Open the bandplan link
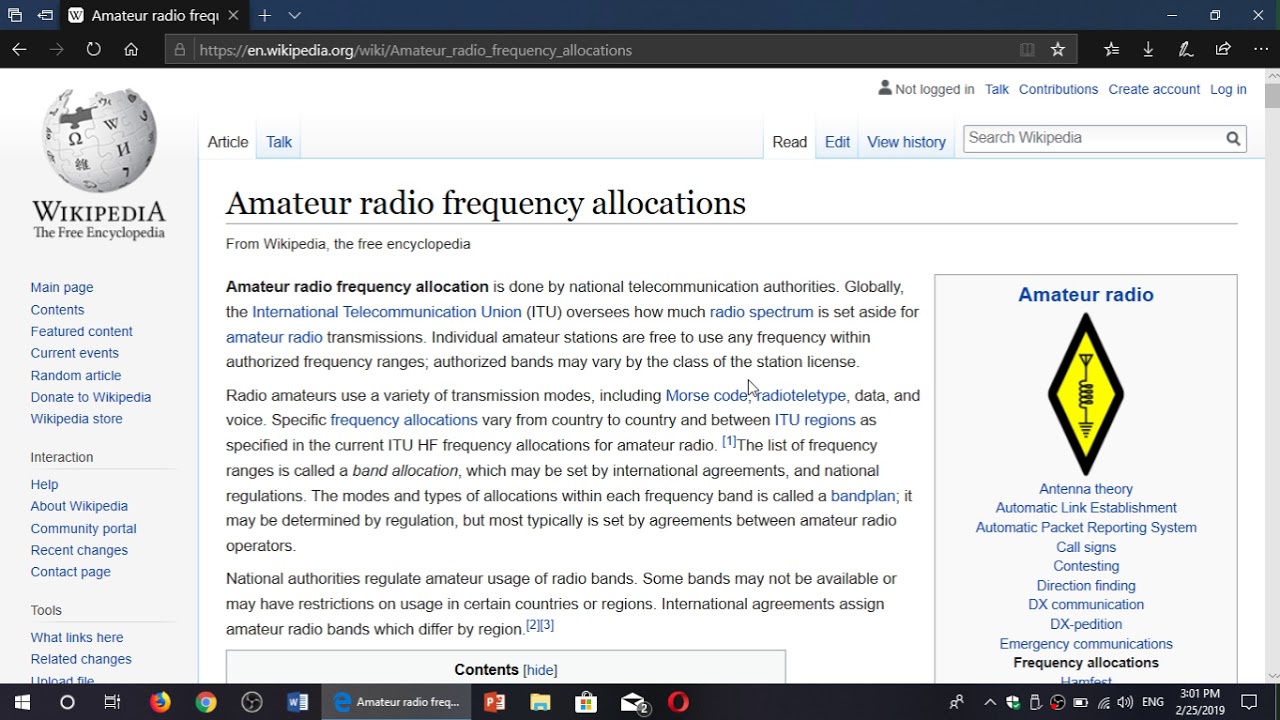1280x720 pixels. [x=863, y=495]
